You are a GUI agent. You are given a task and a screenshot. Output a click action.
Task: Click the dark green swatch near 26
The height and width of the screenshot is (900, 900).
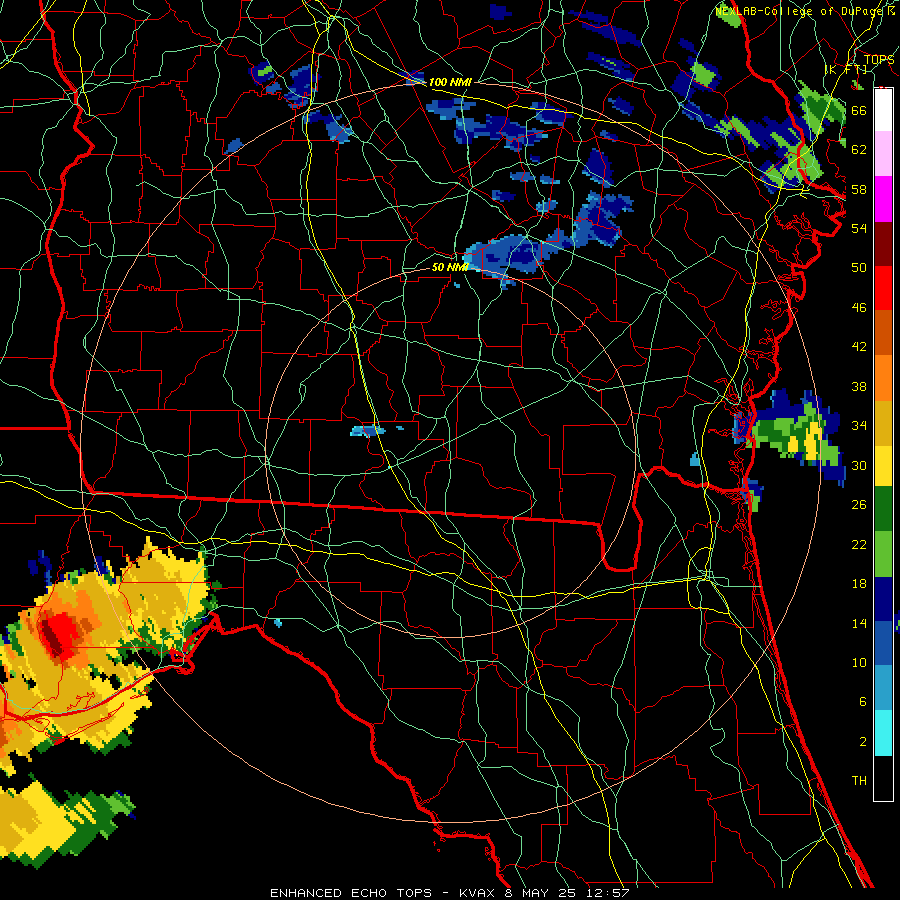(x=883, y=509)
